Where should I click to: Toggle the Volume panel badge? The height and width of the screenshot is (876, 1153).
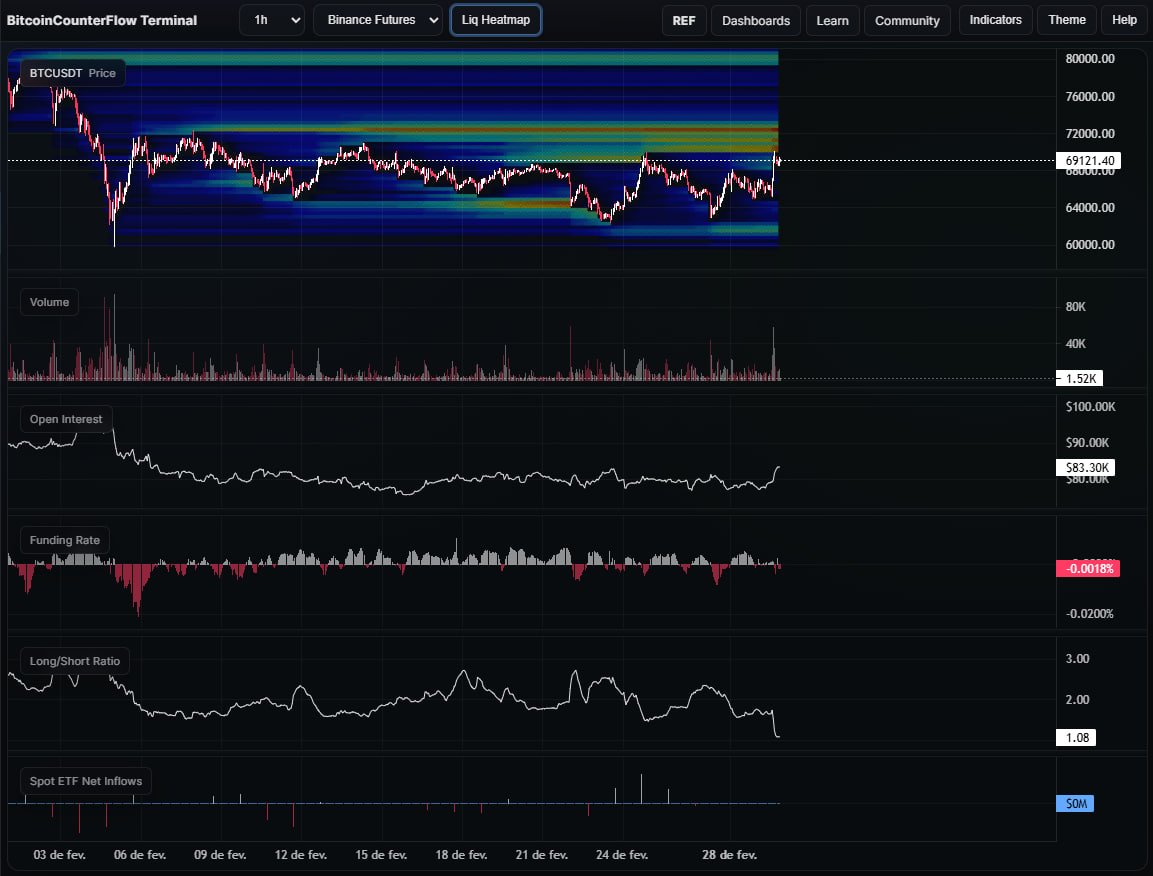click(49, 301)
